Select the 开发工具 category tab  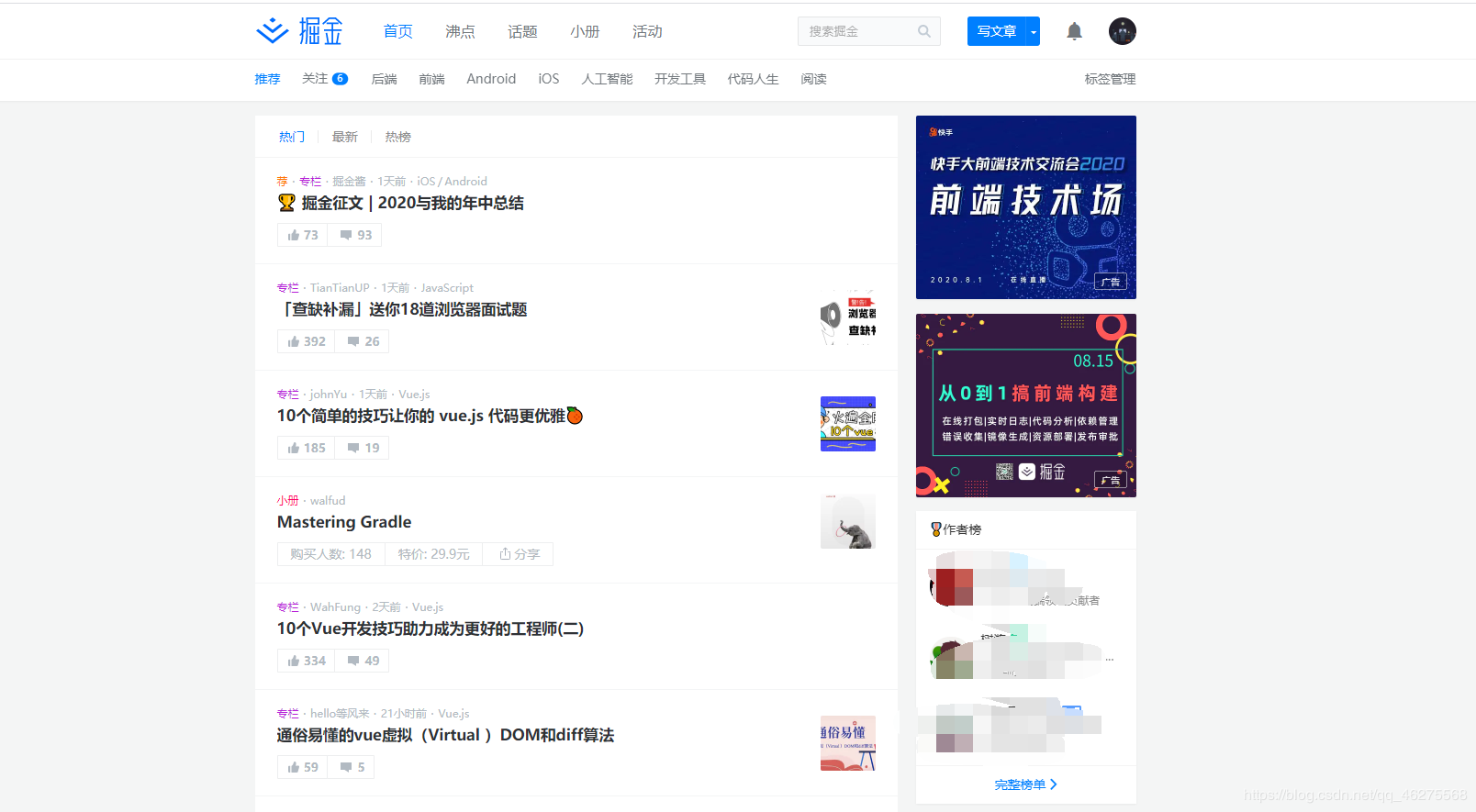pos(680,79)
